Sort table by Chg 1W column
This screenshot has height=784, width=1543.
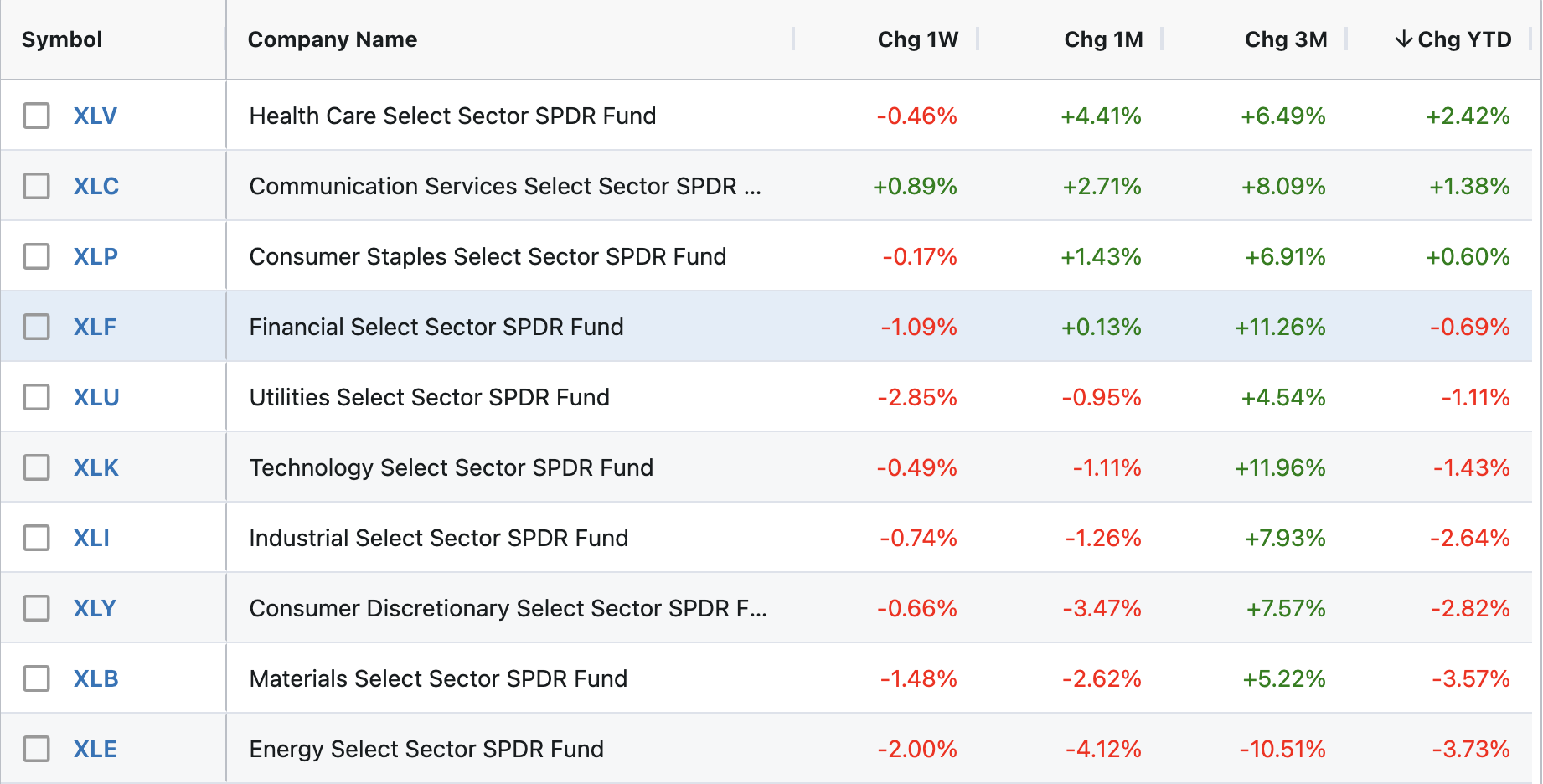(917, 39)
